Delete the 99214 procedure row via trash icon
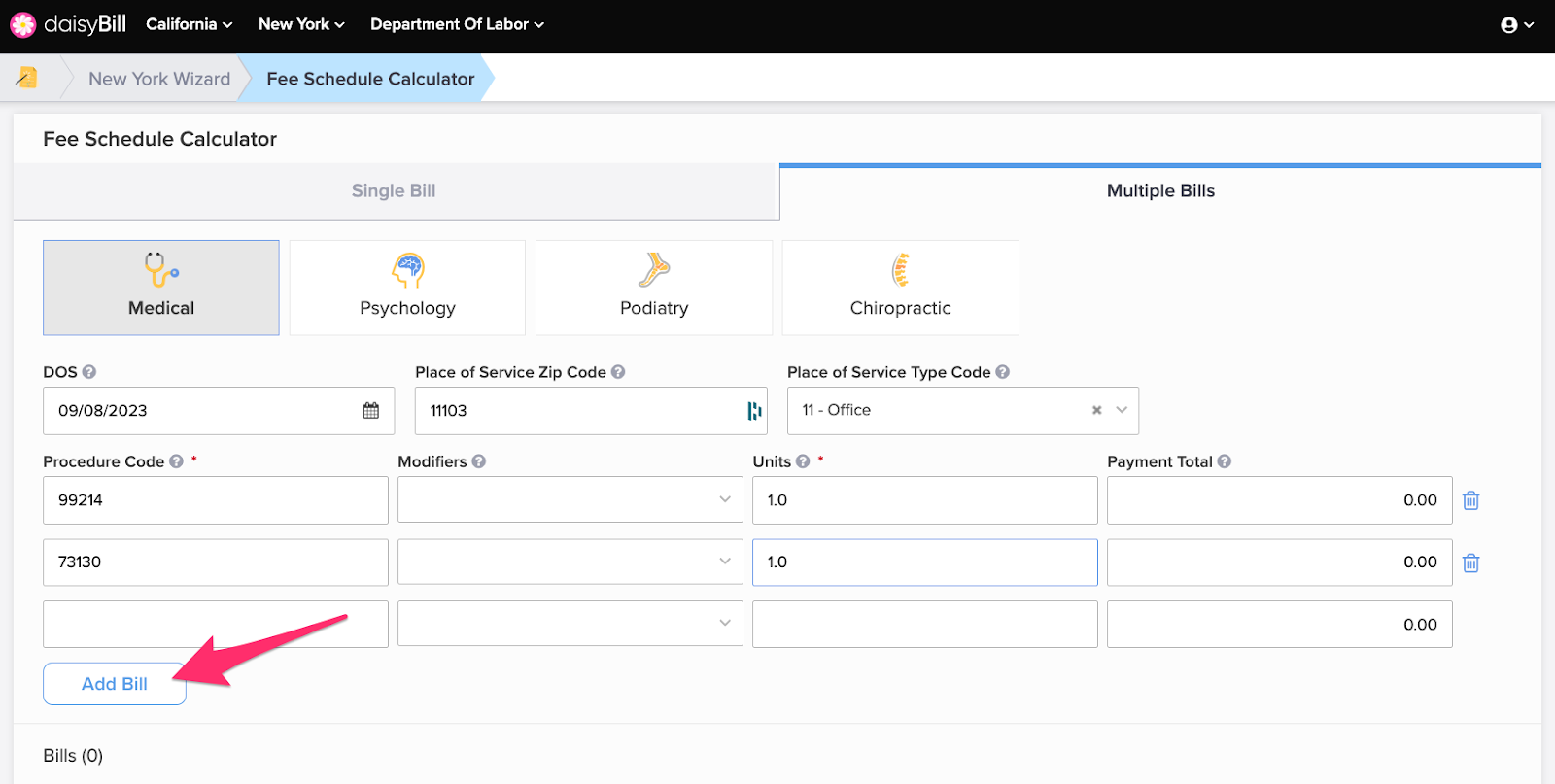Screen dimensions: 1555x784 click(x=1471, y=500)
